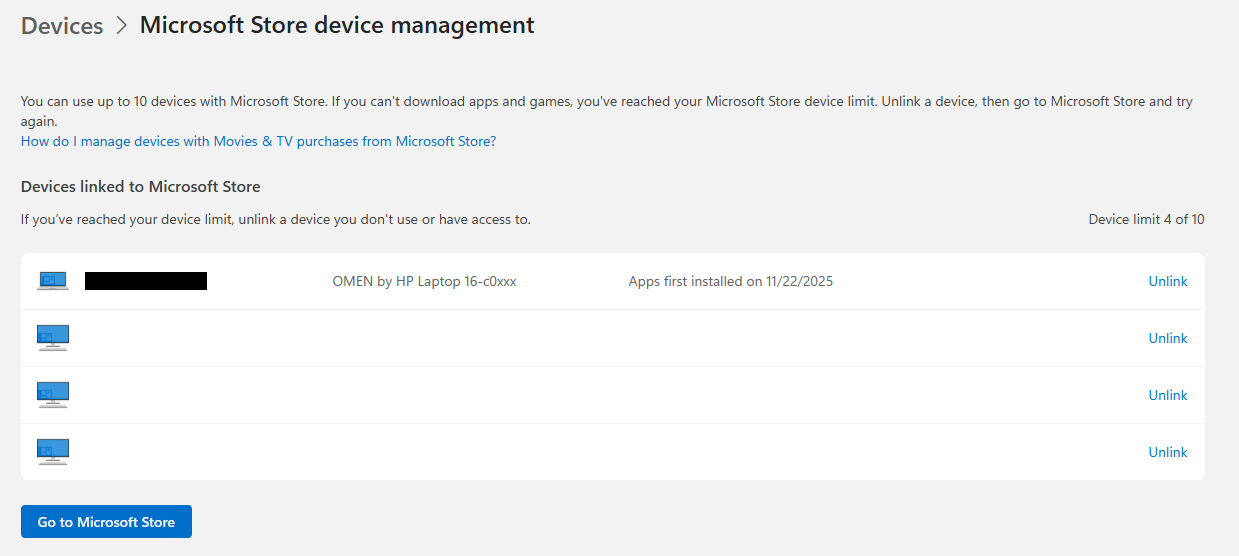Click the Microsoft Store device management title
Image resolution: width=1239 pixels, height=556 pixels.
(x=337, y=25)
